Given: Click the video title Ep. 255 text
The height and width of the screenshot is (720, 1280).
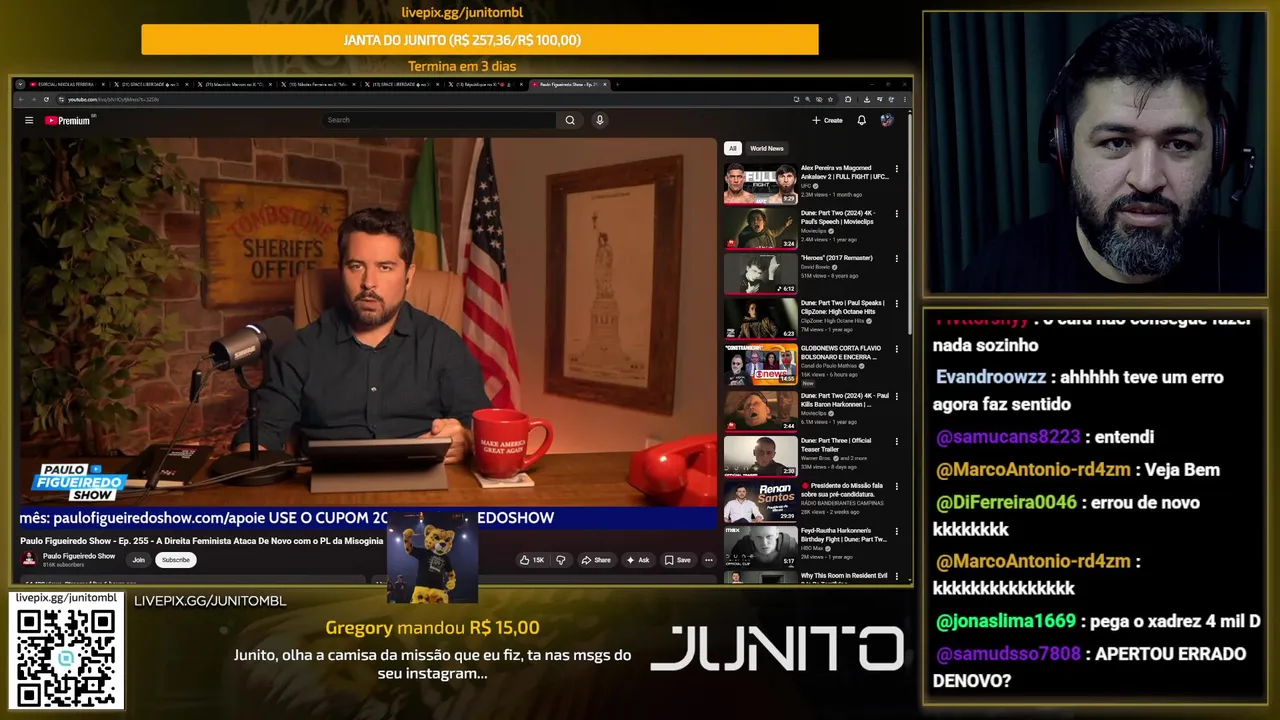Looking at the screenshot, I should click(x=201, y=541).
